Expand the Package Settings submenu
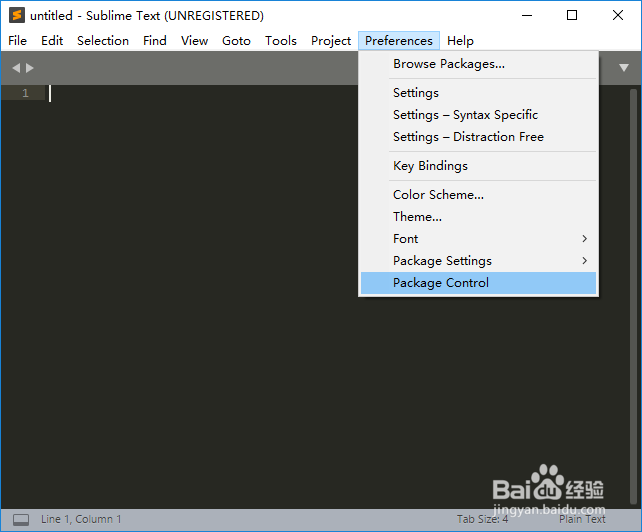The height and width of the screenshot is (532, 642). point(478,261)
